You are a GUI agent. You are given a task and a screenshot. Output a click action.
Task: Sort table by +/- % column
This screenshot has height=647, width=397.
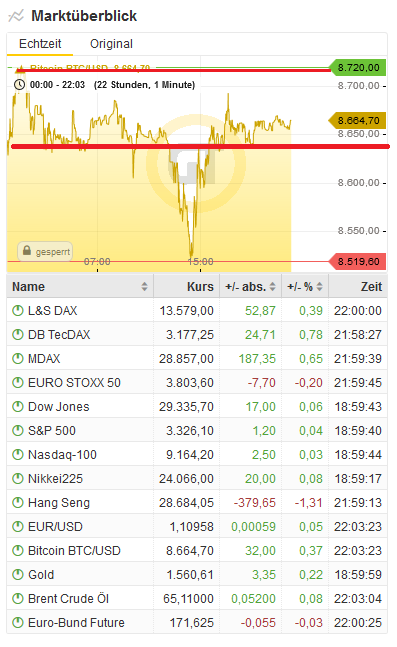coord(319,286)
